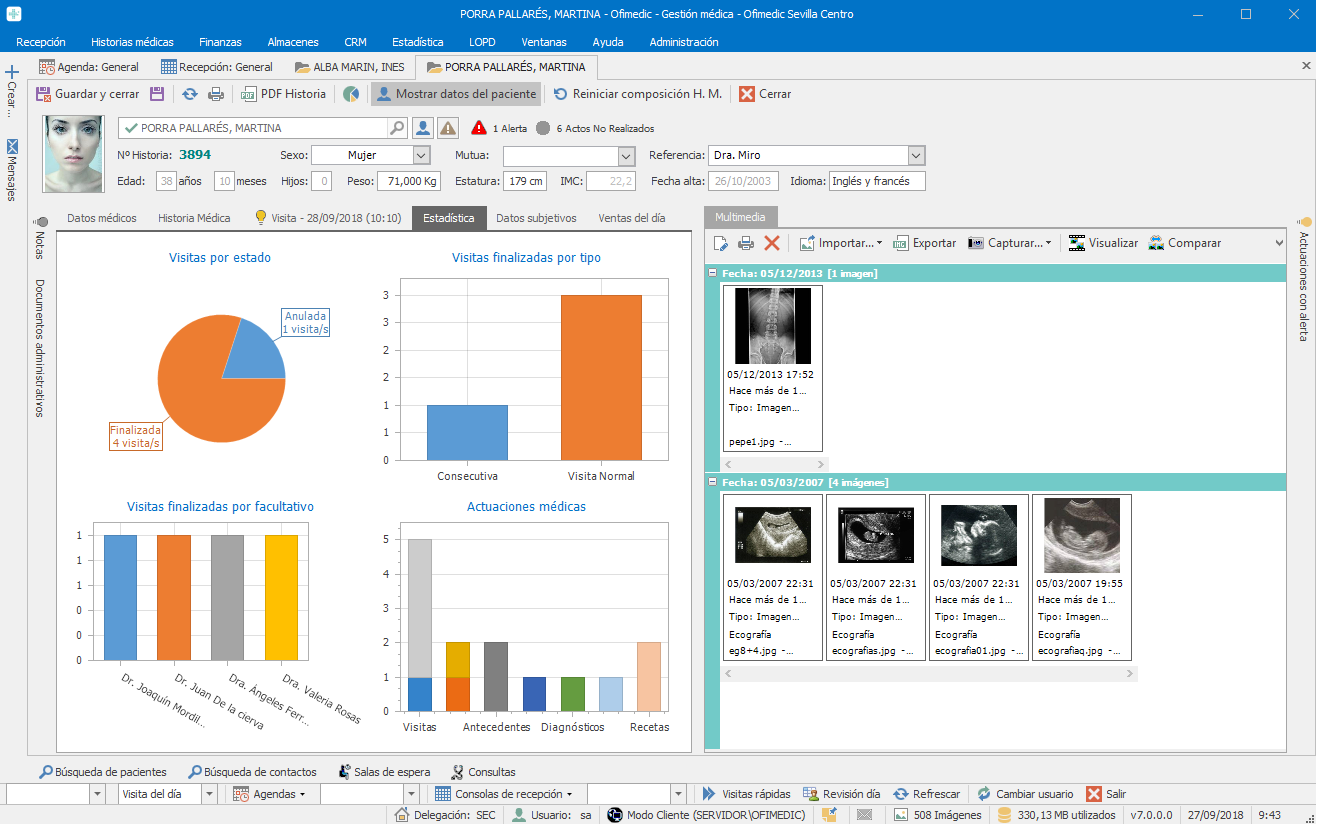Click the Comparar images icon
The width and height of the screenshot is (1317, 825).
(1157, 243)
